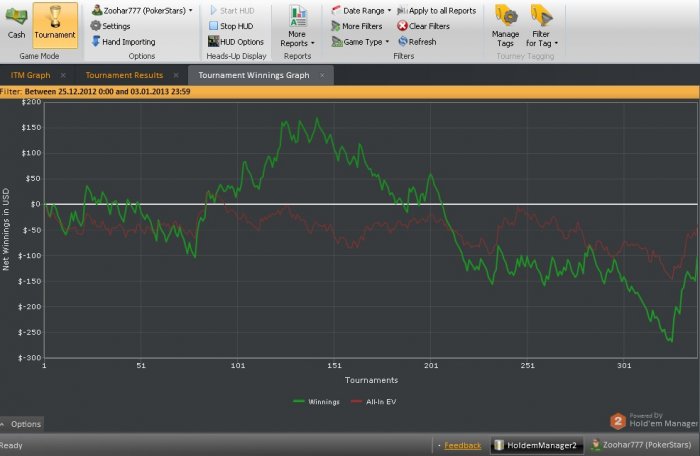Image resolution: width=700 pixels, height=456 pixels.
Task: Switch to ITM Graph tab
Action: click(30, 75)
